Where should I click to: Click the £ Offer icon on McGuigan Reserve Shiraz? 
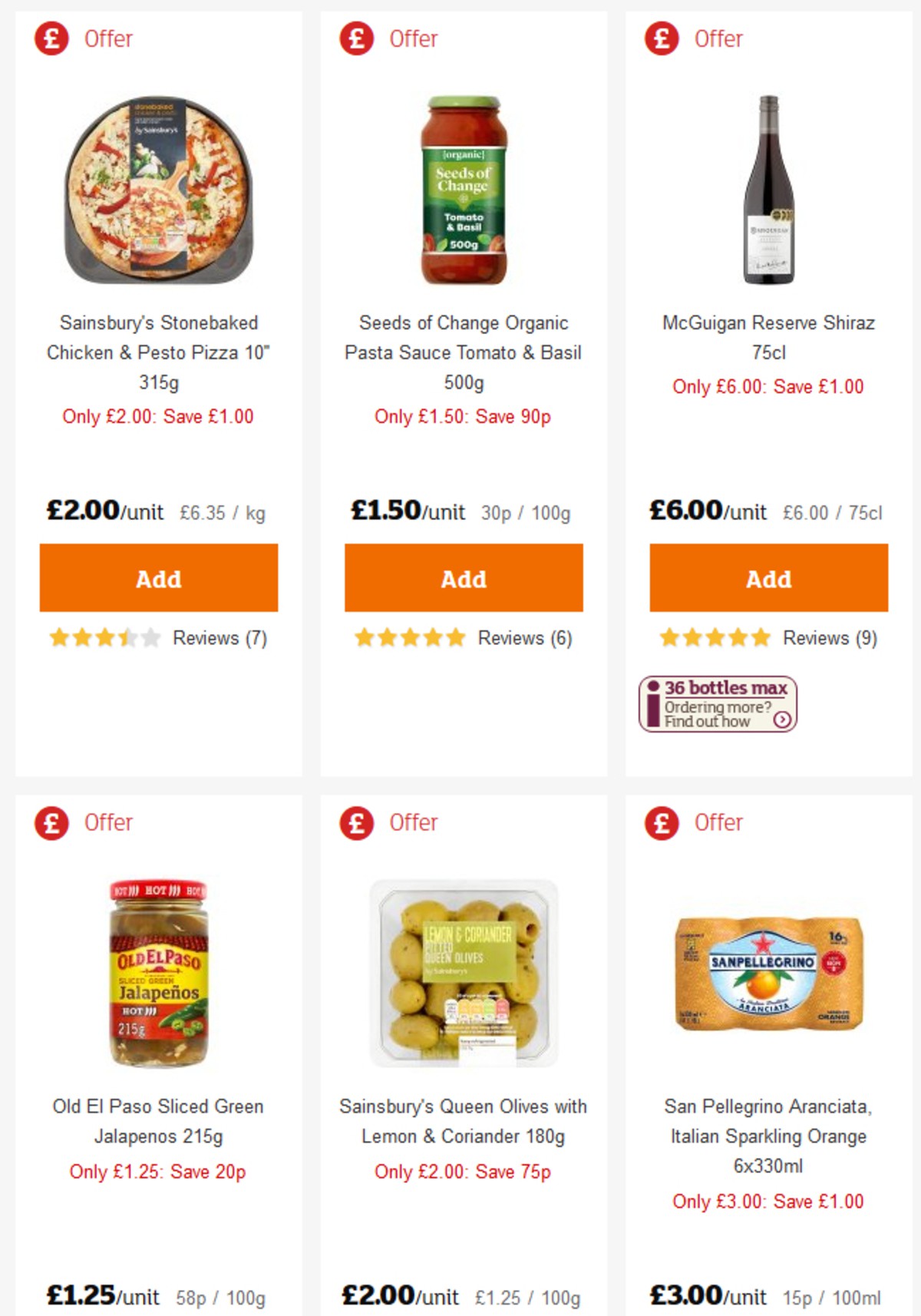tap(661, 38)
